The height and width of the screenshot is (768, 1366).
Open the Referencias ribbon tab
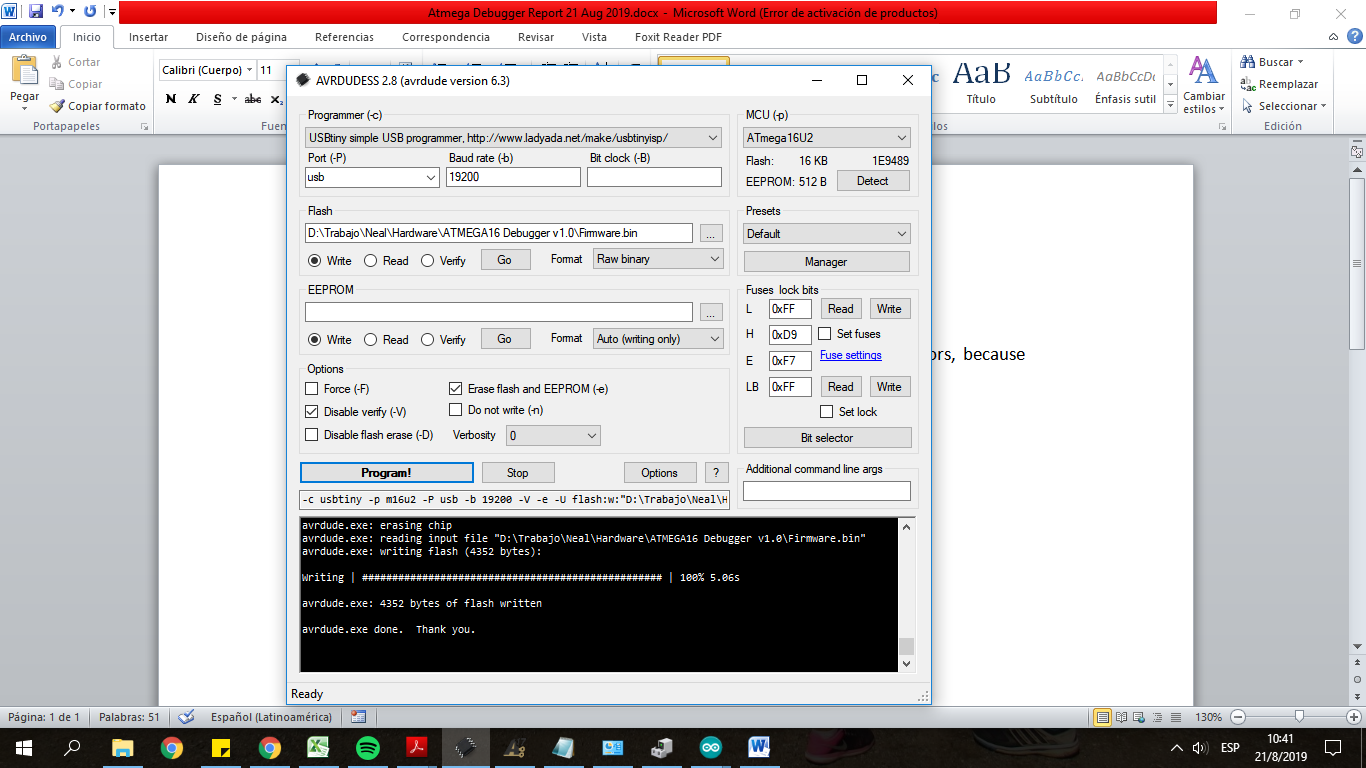tap(344, 37)
